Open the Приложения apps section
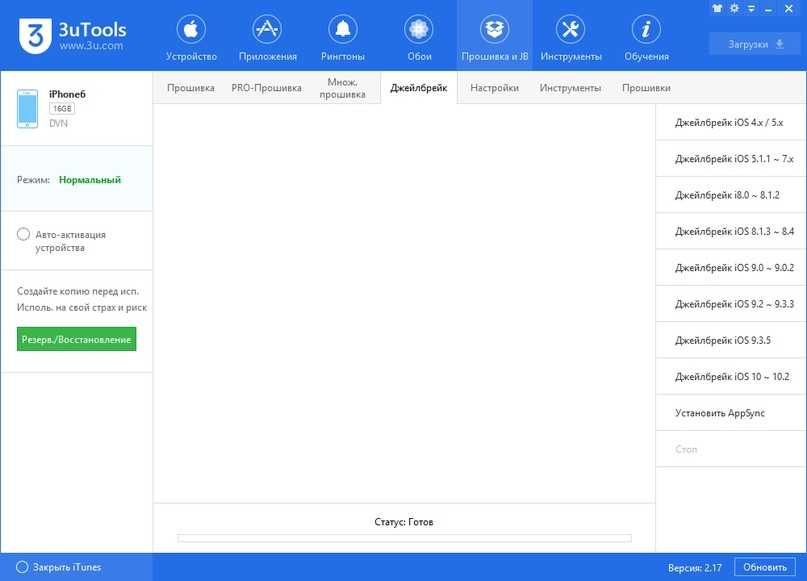The height and width of the screenshot is (581, 807). [x=266, y=37]
